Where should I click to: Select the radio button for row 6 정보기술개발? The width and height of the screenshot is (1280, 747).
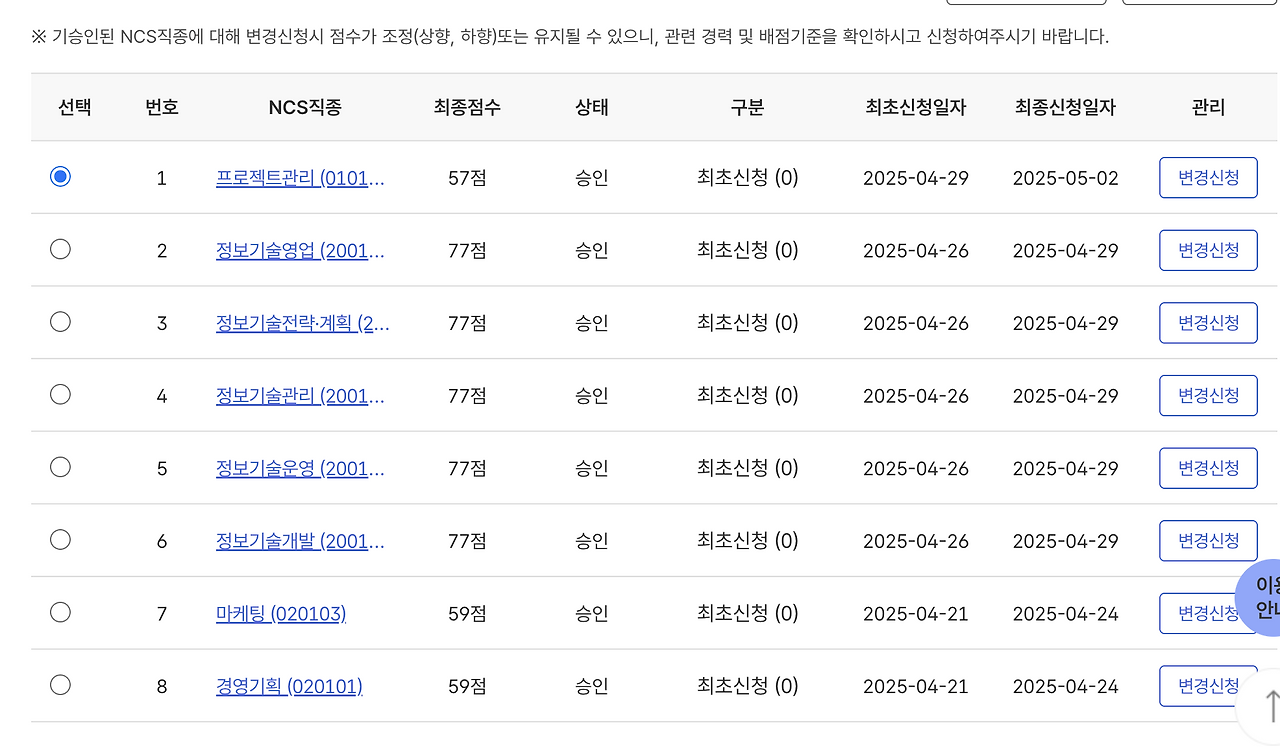(x=60, y=539)
